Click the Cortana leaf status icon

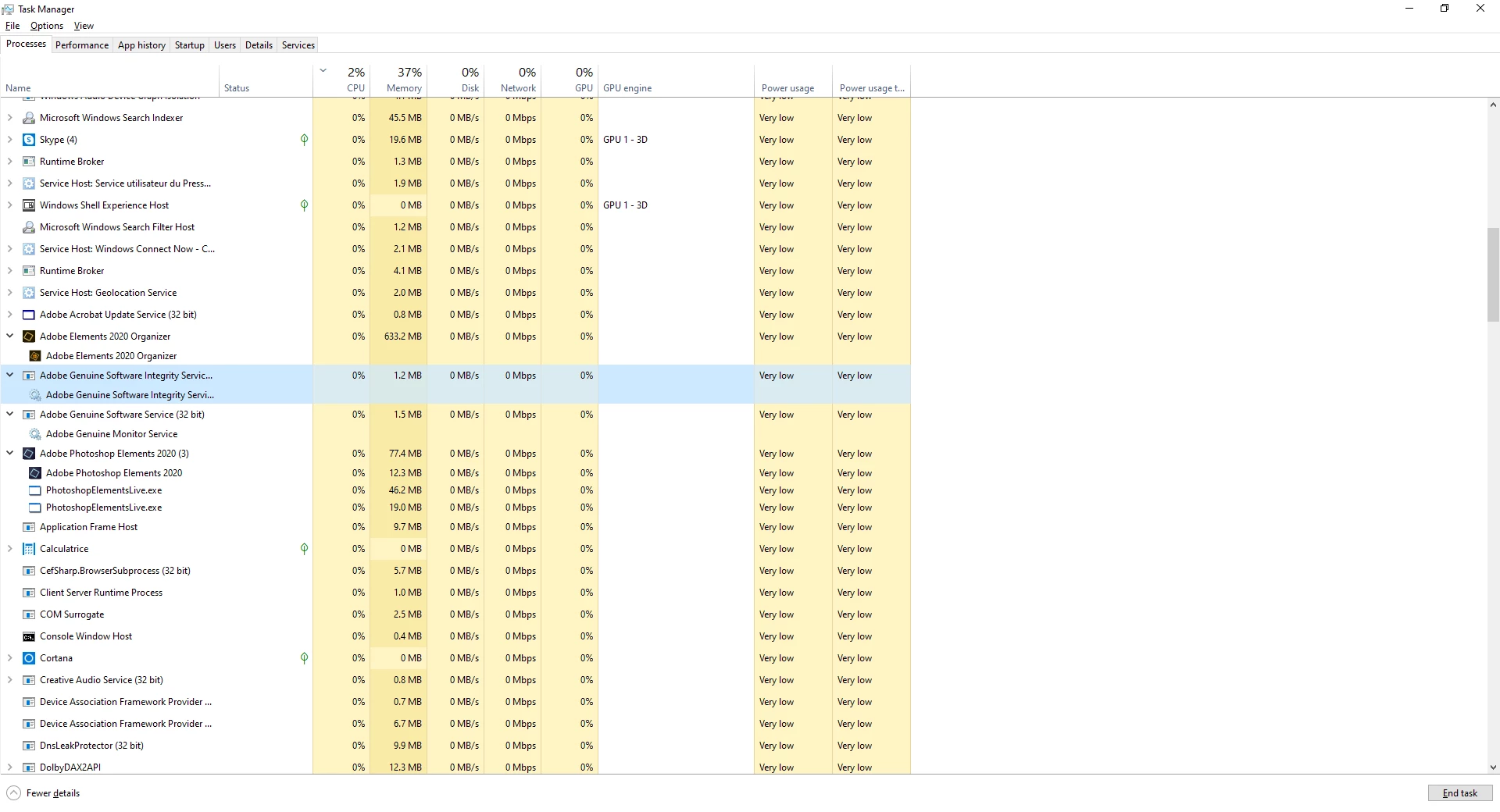(304, 658)
